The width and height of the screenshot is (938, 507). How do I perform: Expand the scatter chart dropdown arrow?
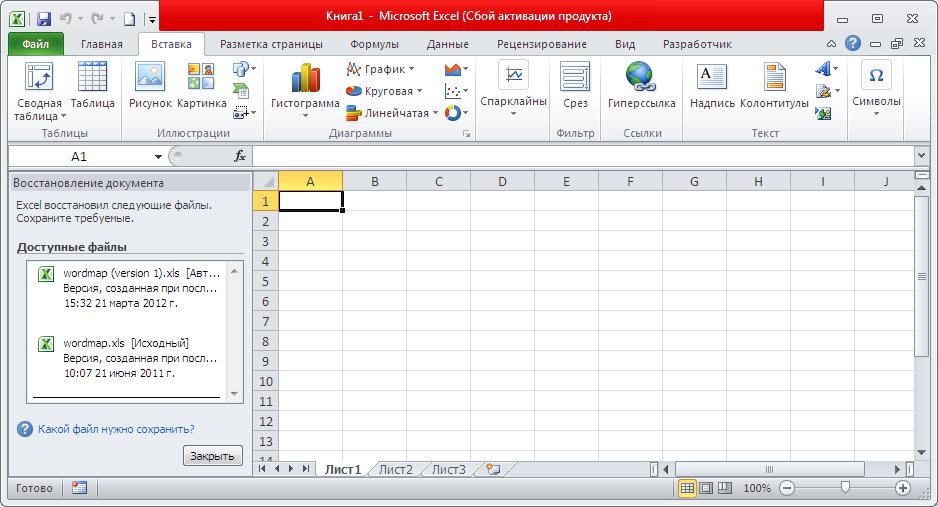click(465, 91)
